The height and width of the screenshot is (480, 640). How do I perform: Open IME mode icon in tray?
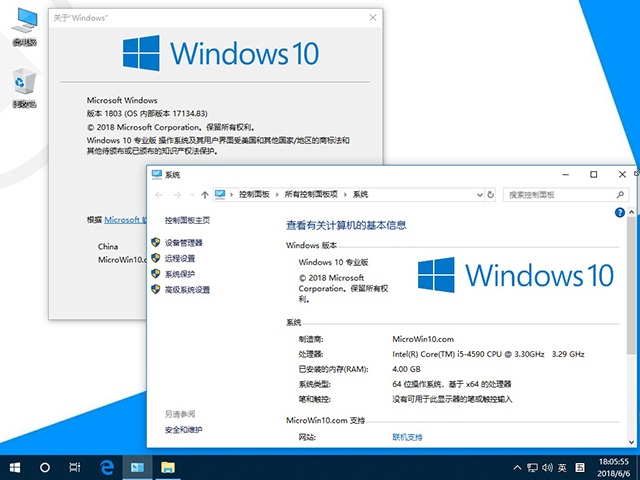click(x=580, y=468)
